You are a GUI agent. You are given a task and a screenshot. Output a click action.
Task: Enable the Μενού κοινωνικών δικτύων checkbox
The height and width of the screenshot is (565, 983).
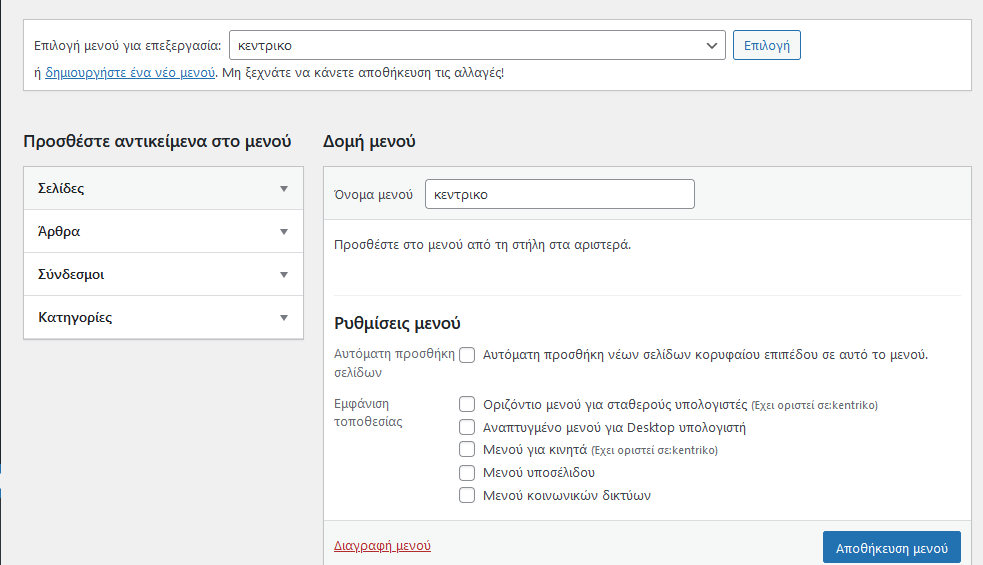[467, 495]
